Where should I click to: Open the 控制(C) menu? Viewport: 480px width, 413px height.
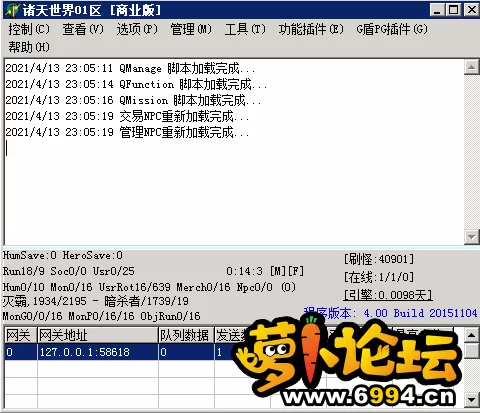click(29, 29)
